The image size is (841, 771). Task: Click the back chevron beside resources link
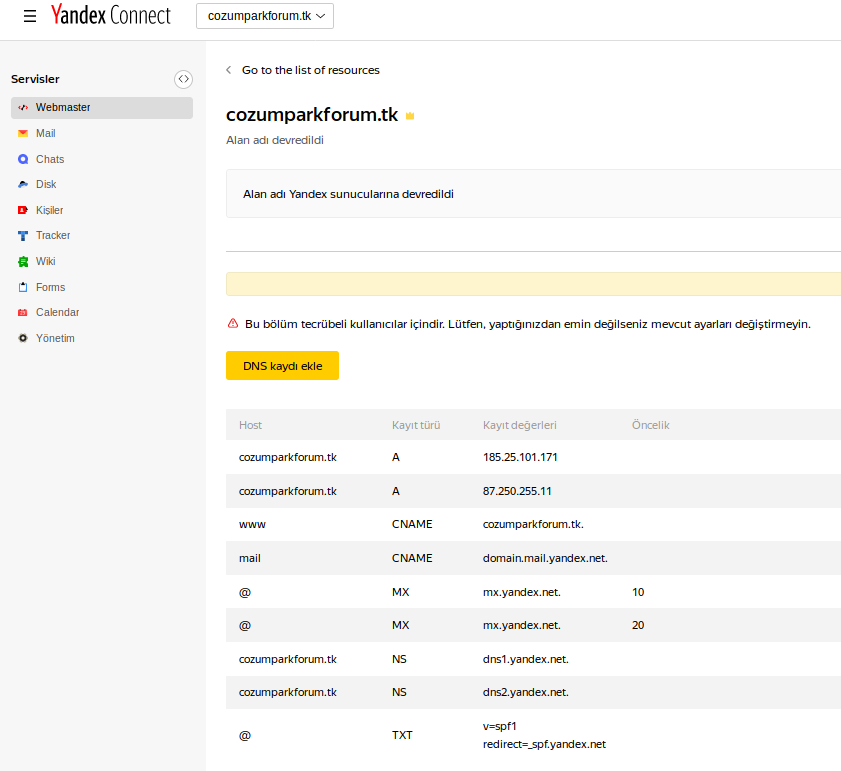pyautogui.click(x=229, y=70)
